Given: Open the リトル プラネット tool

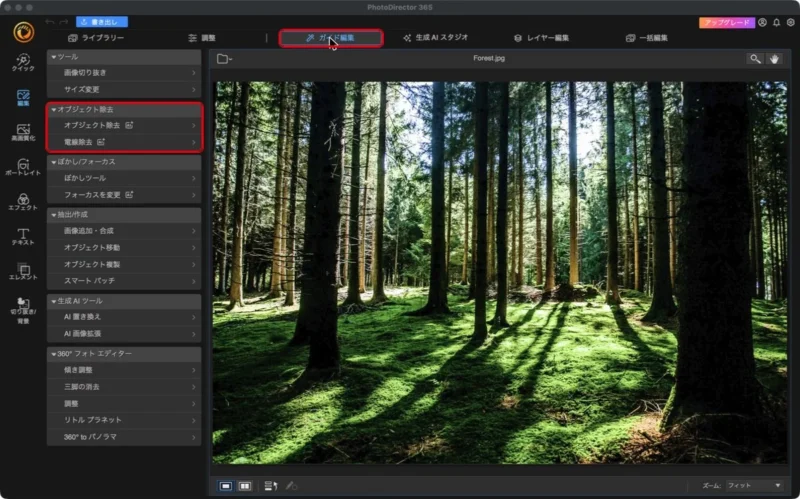Looking at the screenshot, I should click(x=124, y=420).
